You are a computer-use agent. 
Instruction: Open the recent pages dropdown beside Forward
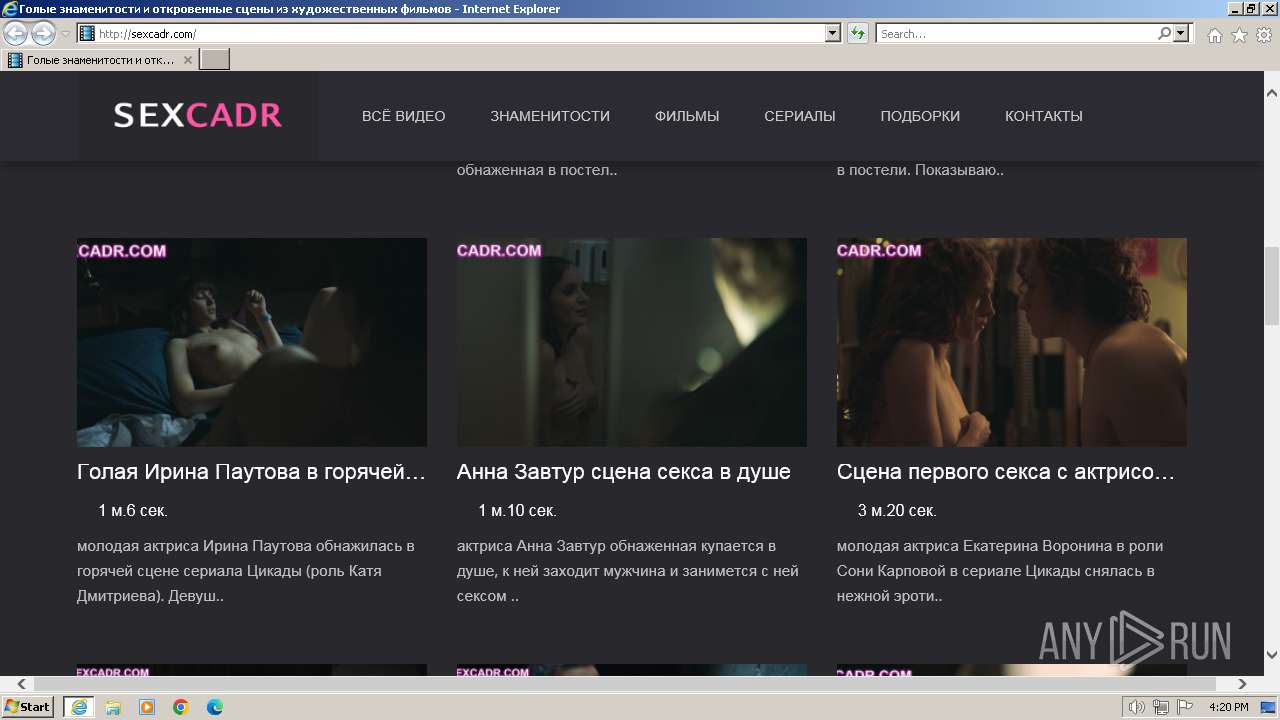tap(65, 34)
